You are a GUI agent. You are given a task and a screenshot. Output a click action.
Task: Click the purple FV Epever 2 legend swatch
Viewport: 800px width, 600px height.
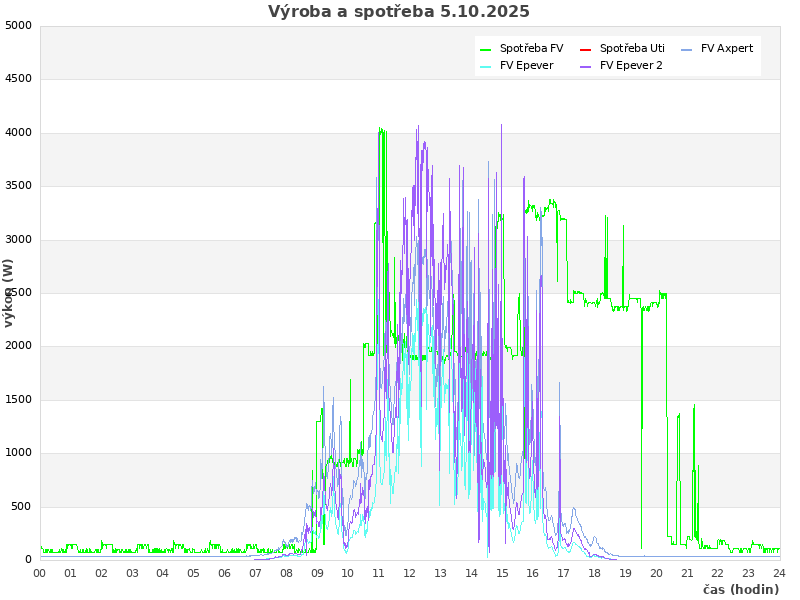586,66
